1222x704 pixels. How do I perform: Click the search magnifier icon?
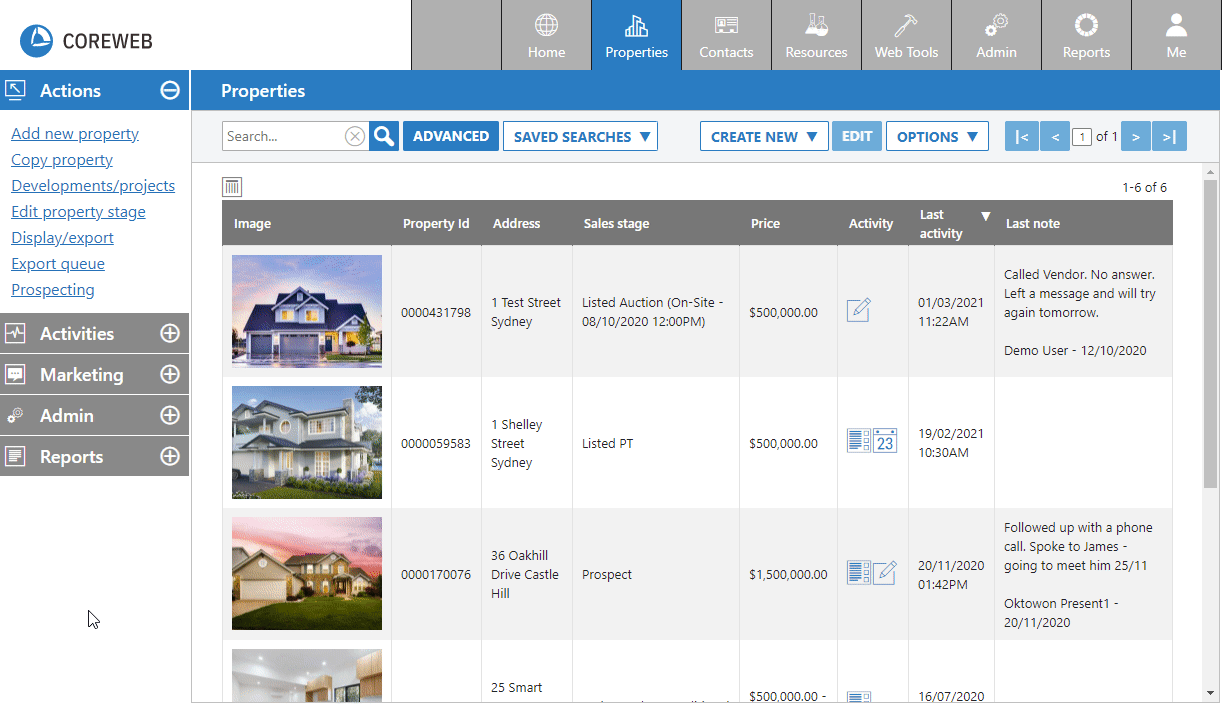[x=384, y=137]
